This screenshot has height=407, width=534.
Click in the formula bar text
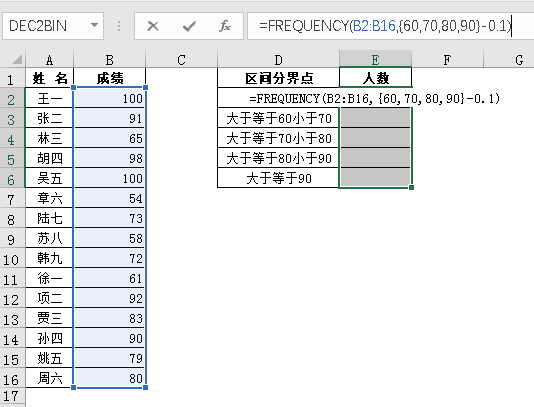385,26
